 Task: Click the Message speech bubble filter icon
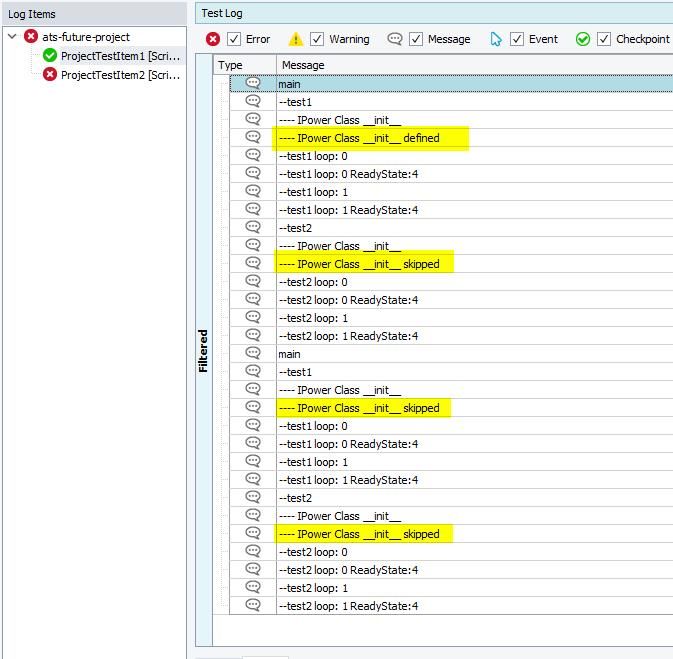(395, 39)
